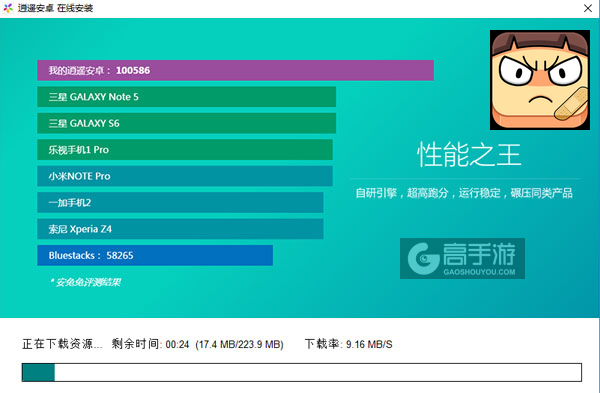The width and height of the screenshot is (600, 393).
Task: Select the 三星 GALAXY S6 bar
Action: 187,123
